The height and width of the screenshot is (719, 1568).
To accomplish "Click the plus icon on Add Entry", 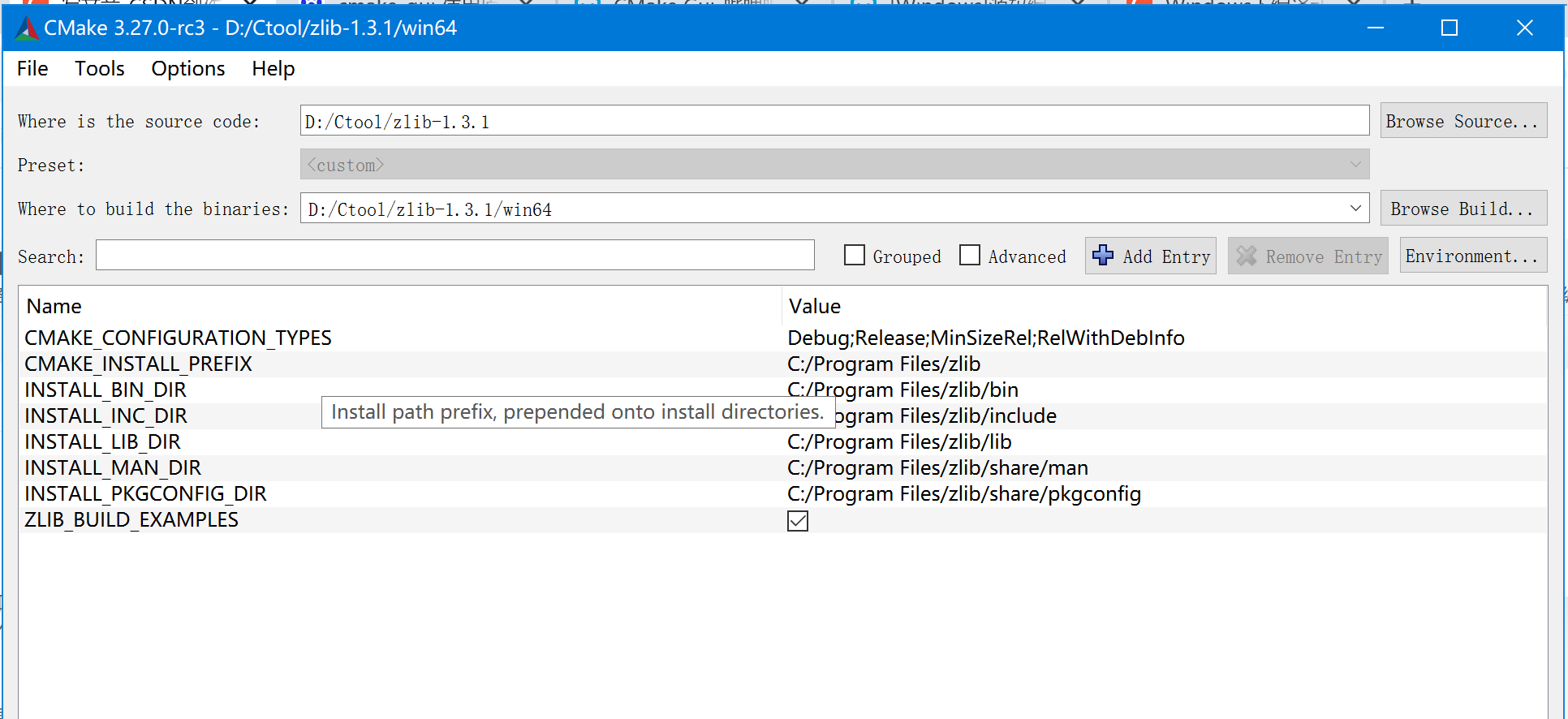I will click(x=1103, y=256).
